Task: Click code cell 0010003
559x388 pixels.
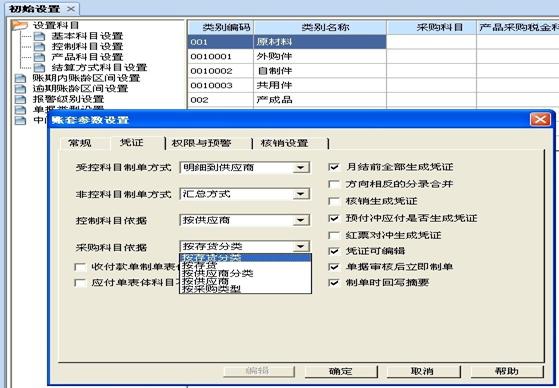Action: [221, 85]
